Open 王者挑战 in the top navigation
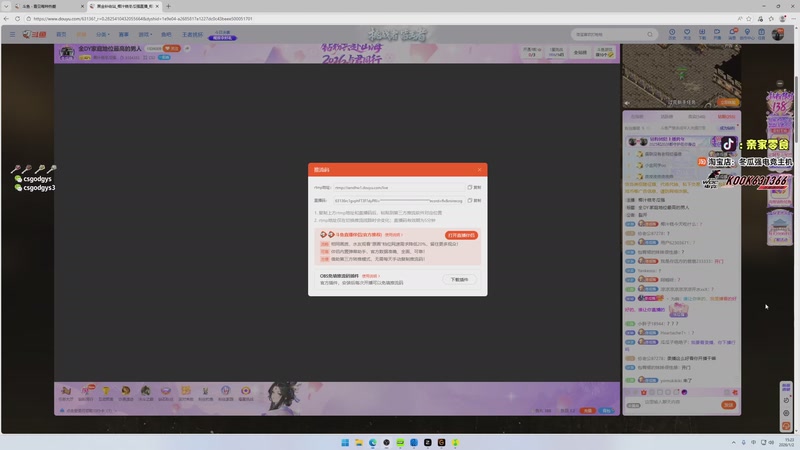The height and width of the screenshot is (450, 800). 192,34
